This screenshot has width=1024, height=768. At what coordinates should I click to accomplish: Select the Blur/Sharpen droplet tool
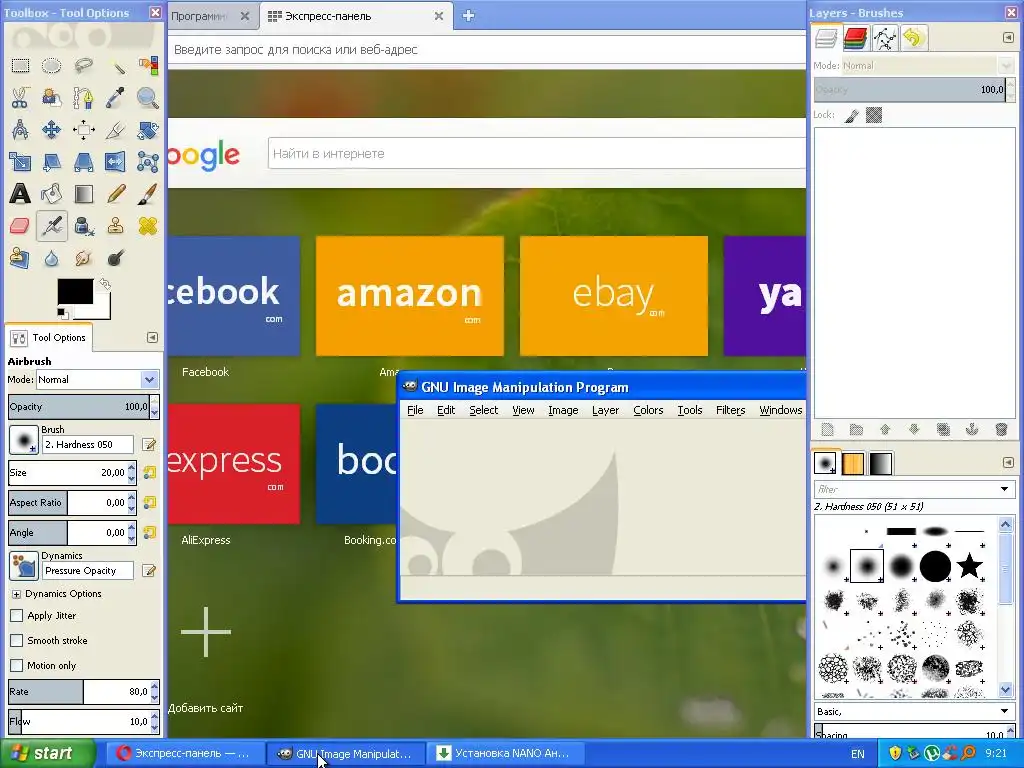tap(52, 258)
